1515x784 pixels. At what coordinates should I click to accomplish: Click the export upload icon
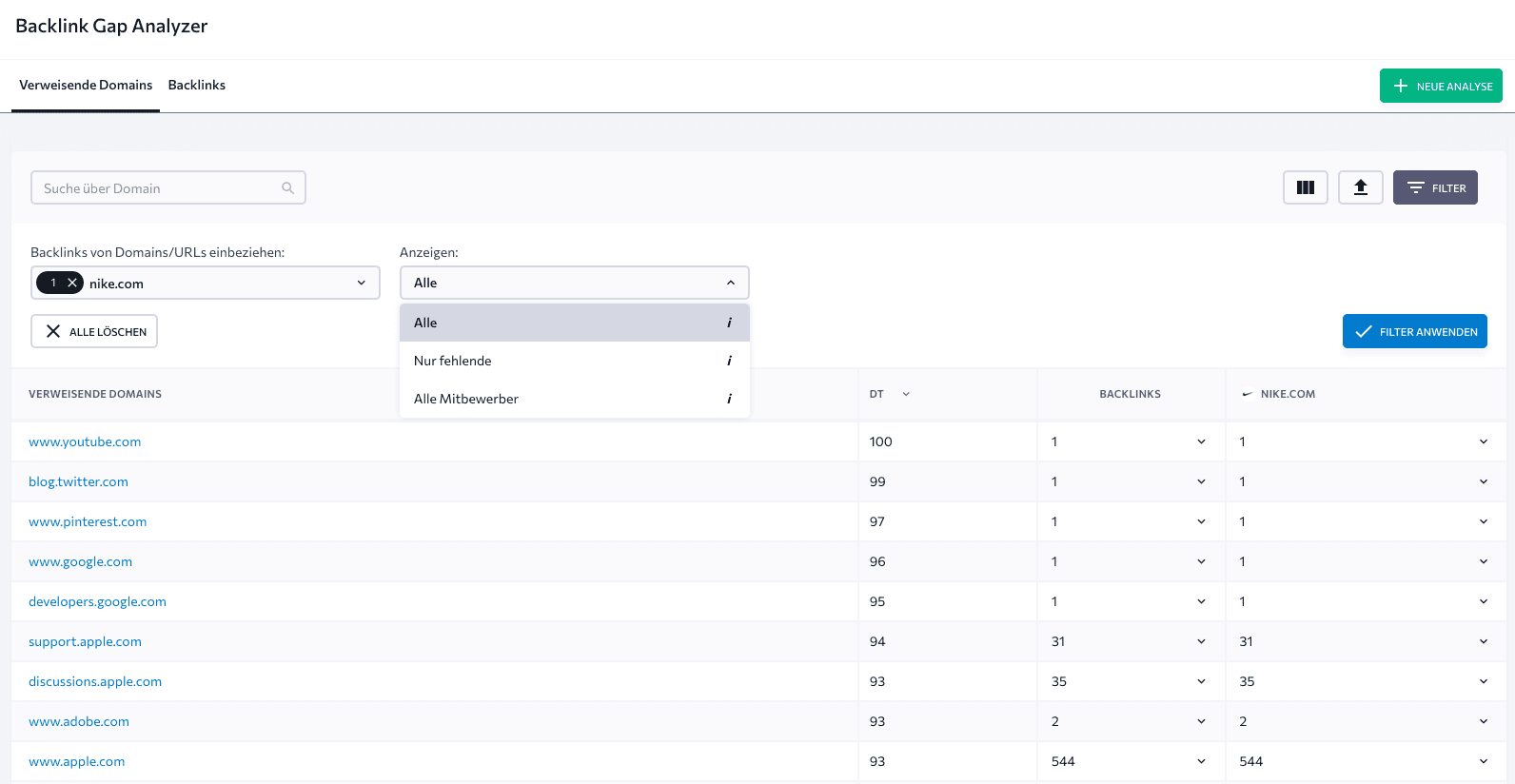point(1361,187)
